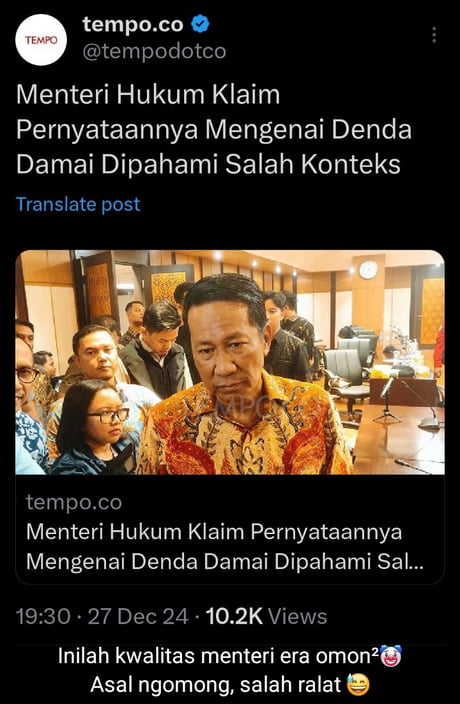Select the tweet headline text about Menteri Hukum

[x=214, y=130]
